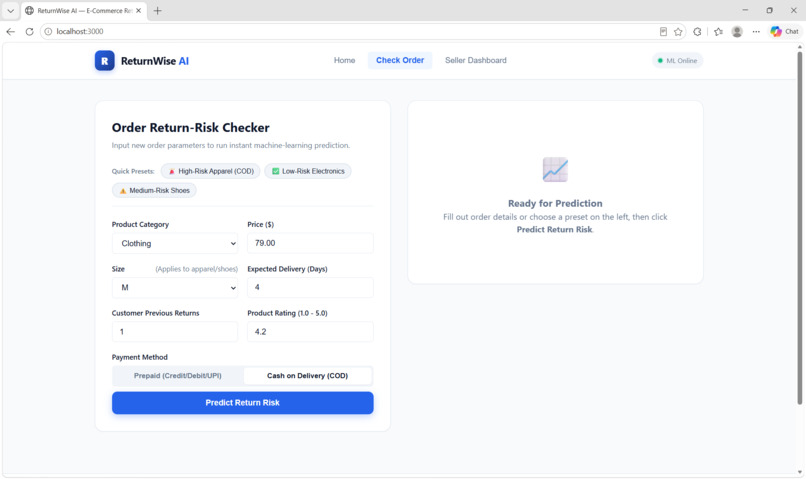Click the 'Quick Presets:' label
This screenshot has width=806, height=479.
pyautogui.click(x=133, y=171)
